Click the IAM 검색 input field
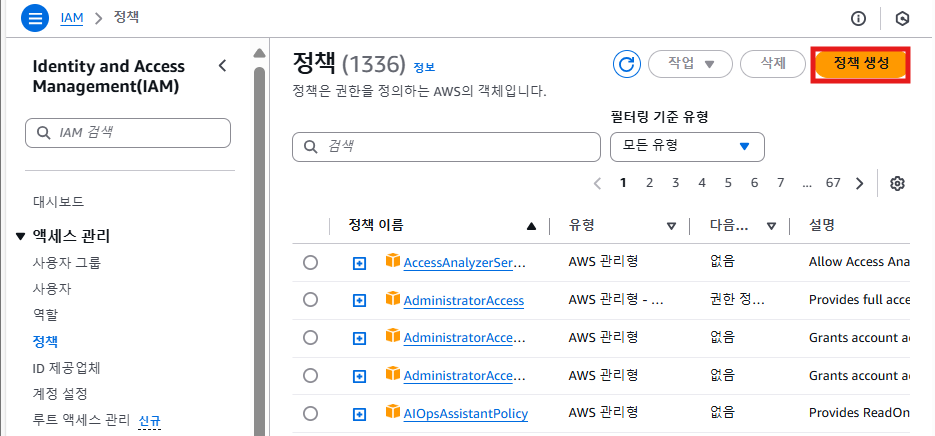This screenshot has width=935, height=436. click(x=128, y=133)
